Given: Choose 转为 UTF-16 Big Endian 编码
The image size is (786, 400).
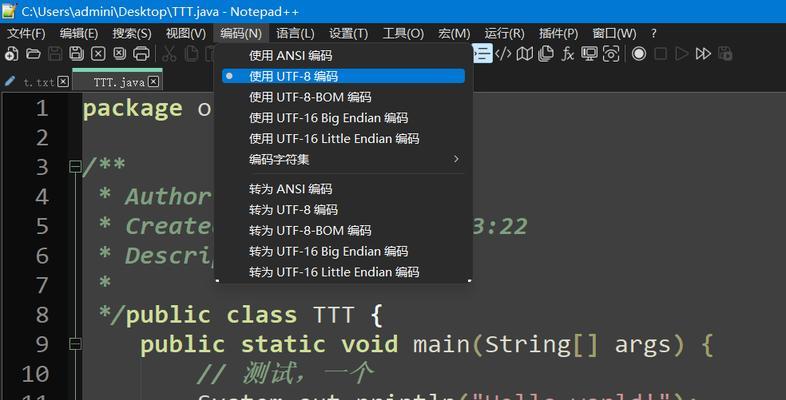Looking at the screenshot, I should 343,251.
